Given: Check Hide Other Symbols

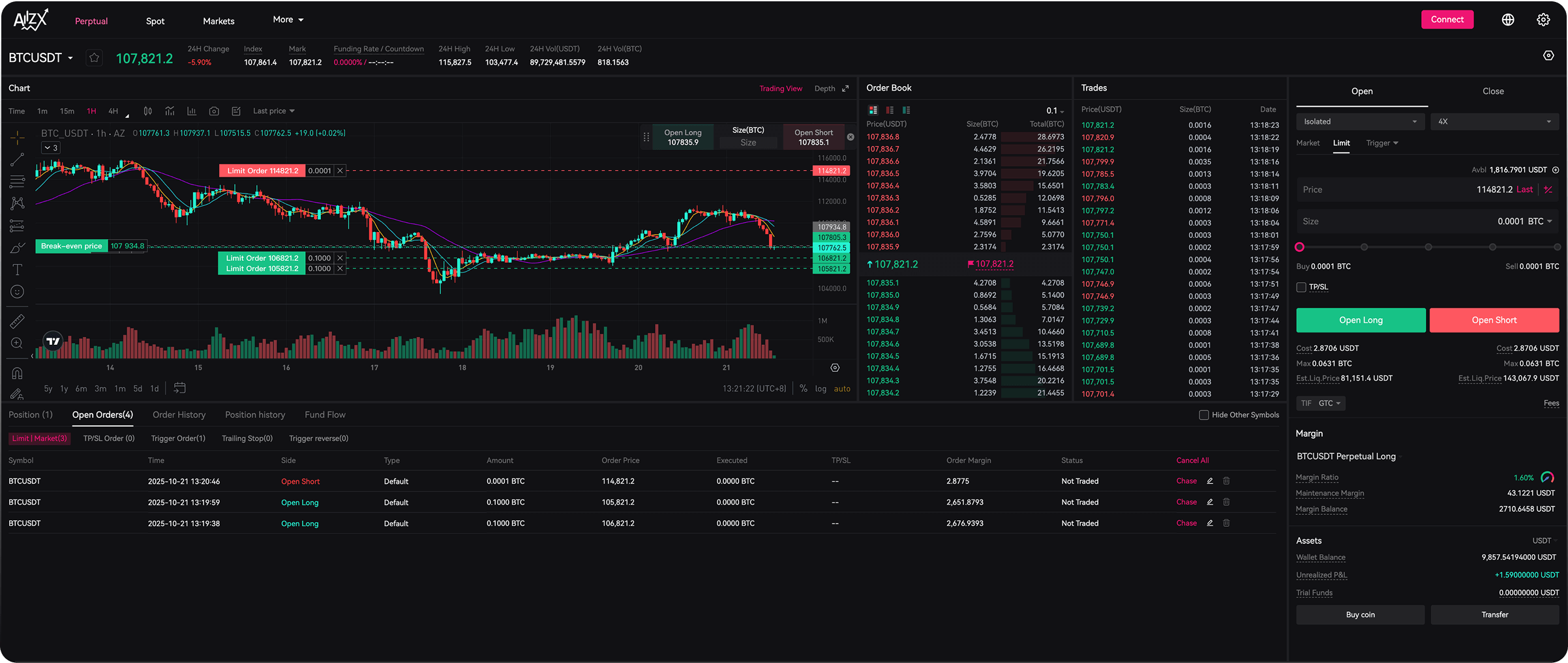Looking at the screenshot, I should point(1204,415).
